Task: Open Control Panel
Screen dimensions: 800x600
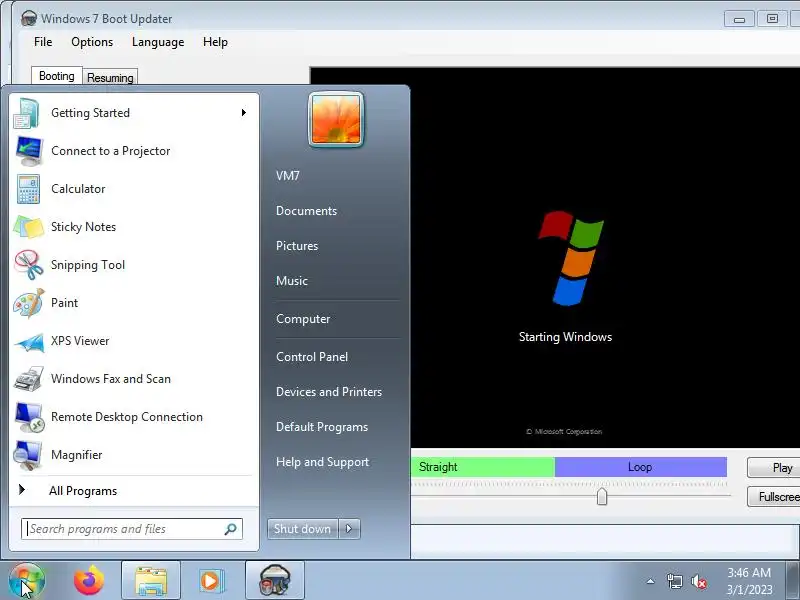Action: coord(312,357)
